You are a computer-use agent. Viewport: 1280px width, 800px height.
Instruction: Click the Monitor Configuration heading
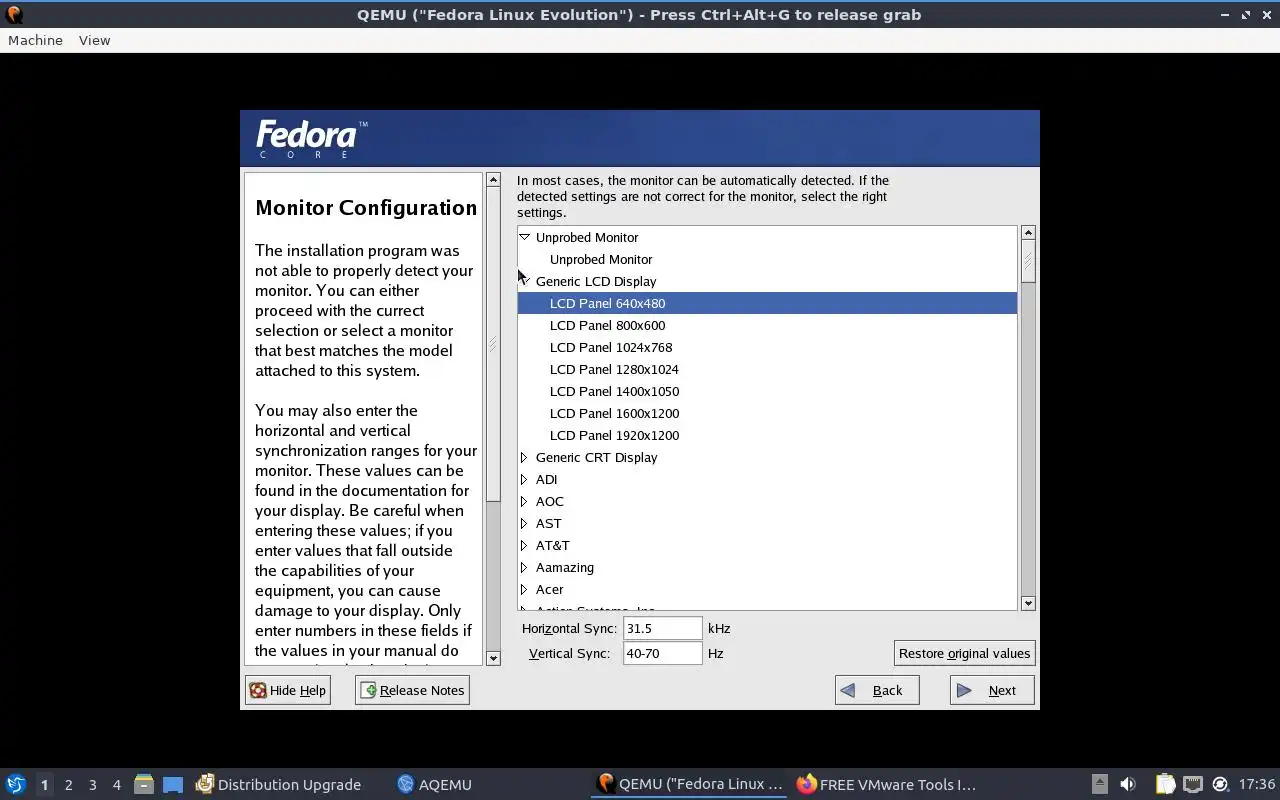point(366,208)
